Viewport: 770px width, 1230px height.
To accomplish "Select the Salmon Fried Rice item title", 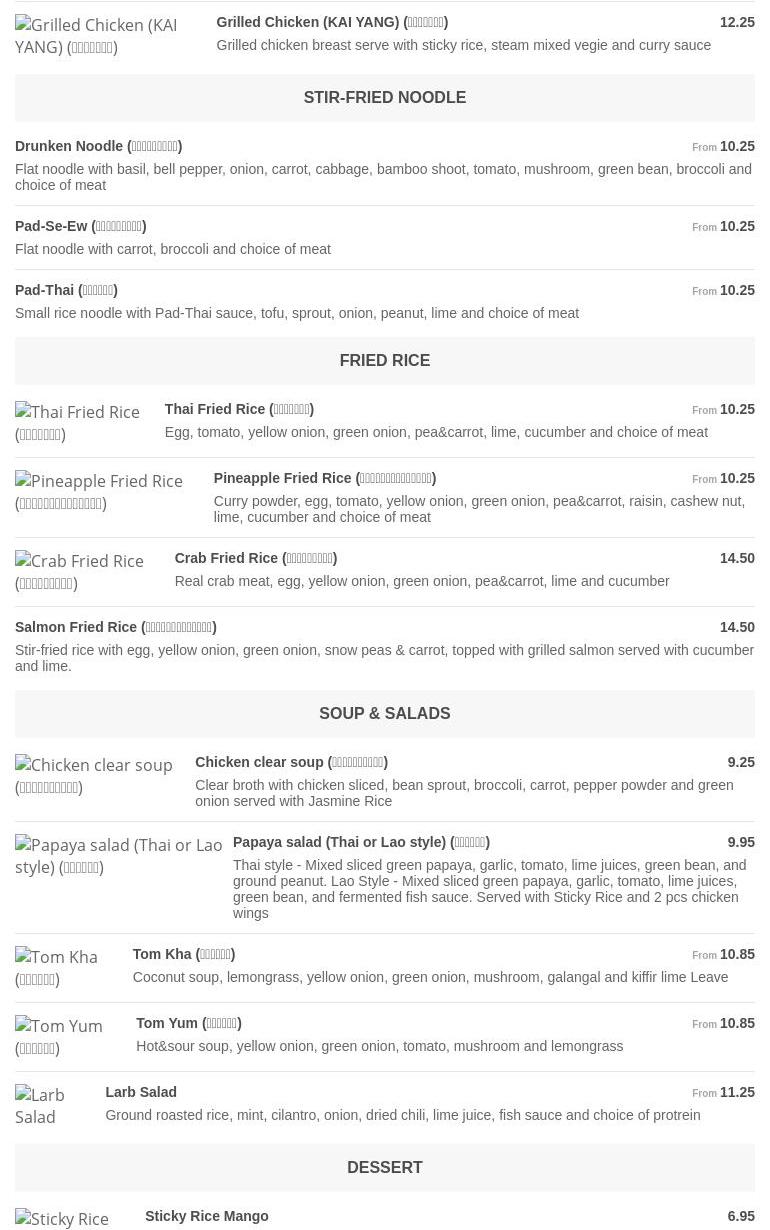I will click(115, 627).
